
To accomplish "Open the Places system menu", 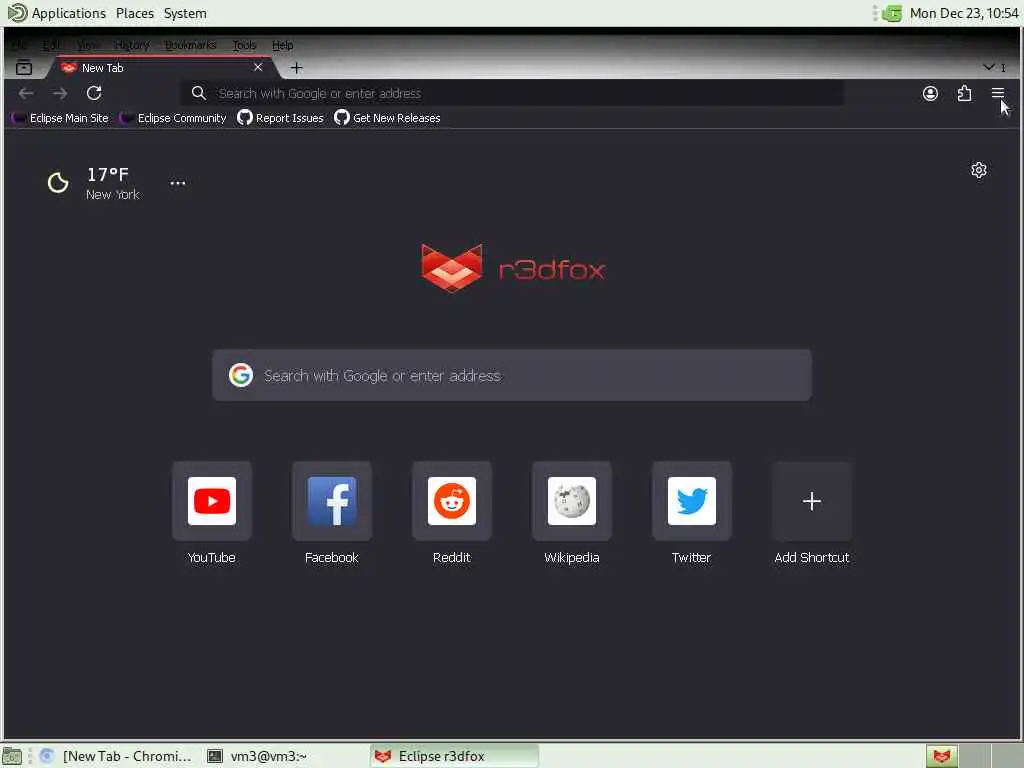I will [135, 13].
